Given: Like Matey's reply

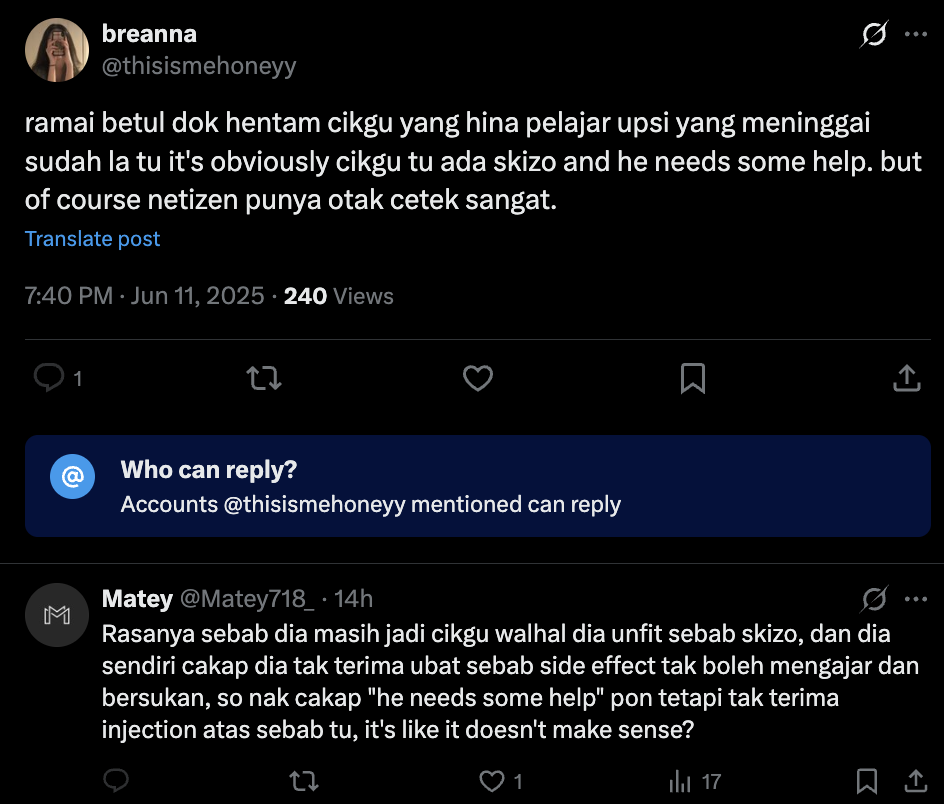Looking at the screenshot, I should click(490, 780).
